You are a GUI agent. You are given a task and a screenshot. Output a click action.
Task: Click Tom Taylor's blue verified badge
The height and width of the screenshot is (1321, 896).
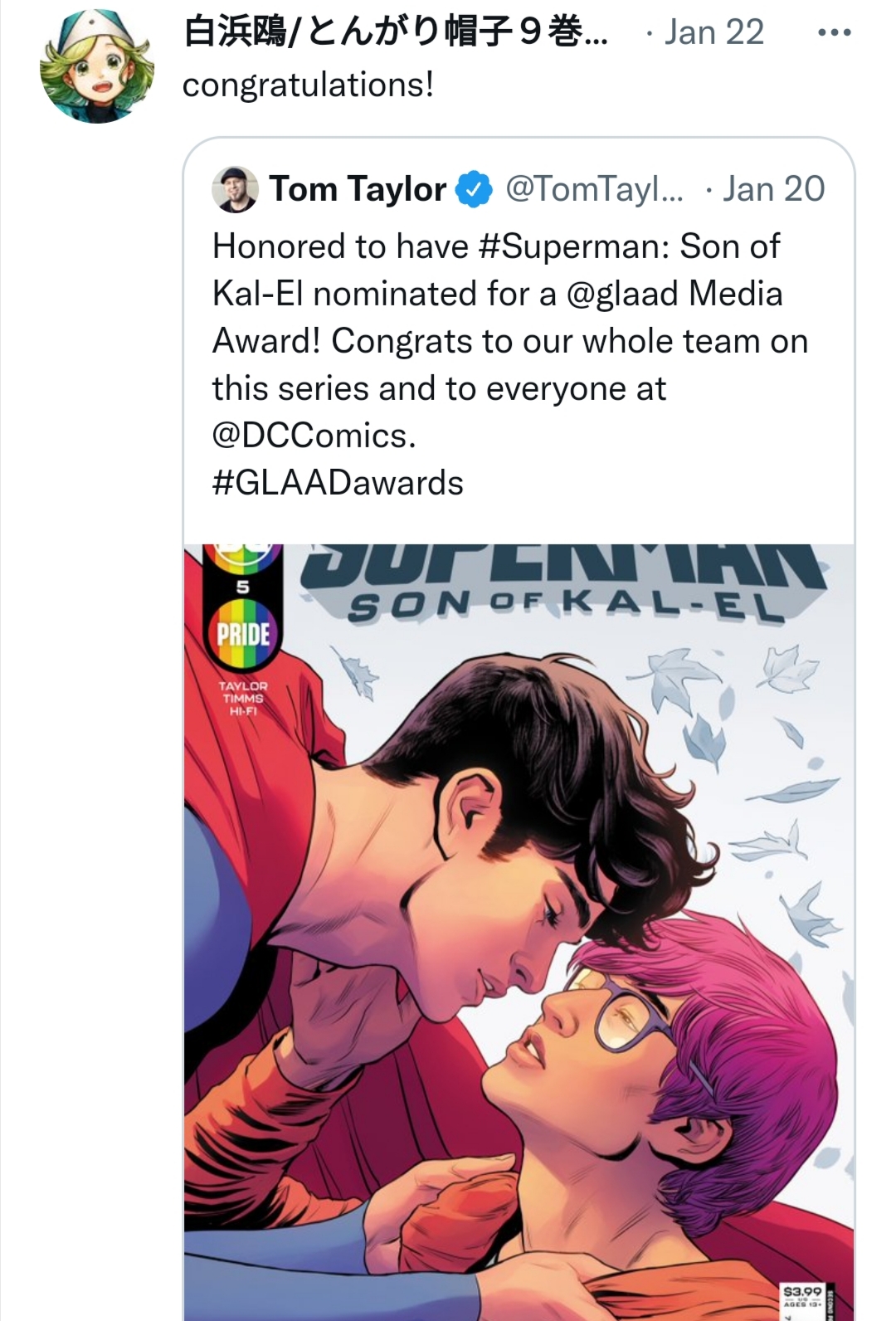(x=473, y=189)
